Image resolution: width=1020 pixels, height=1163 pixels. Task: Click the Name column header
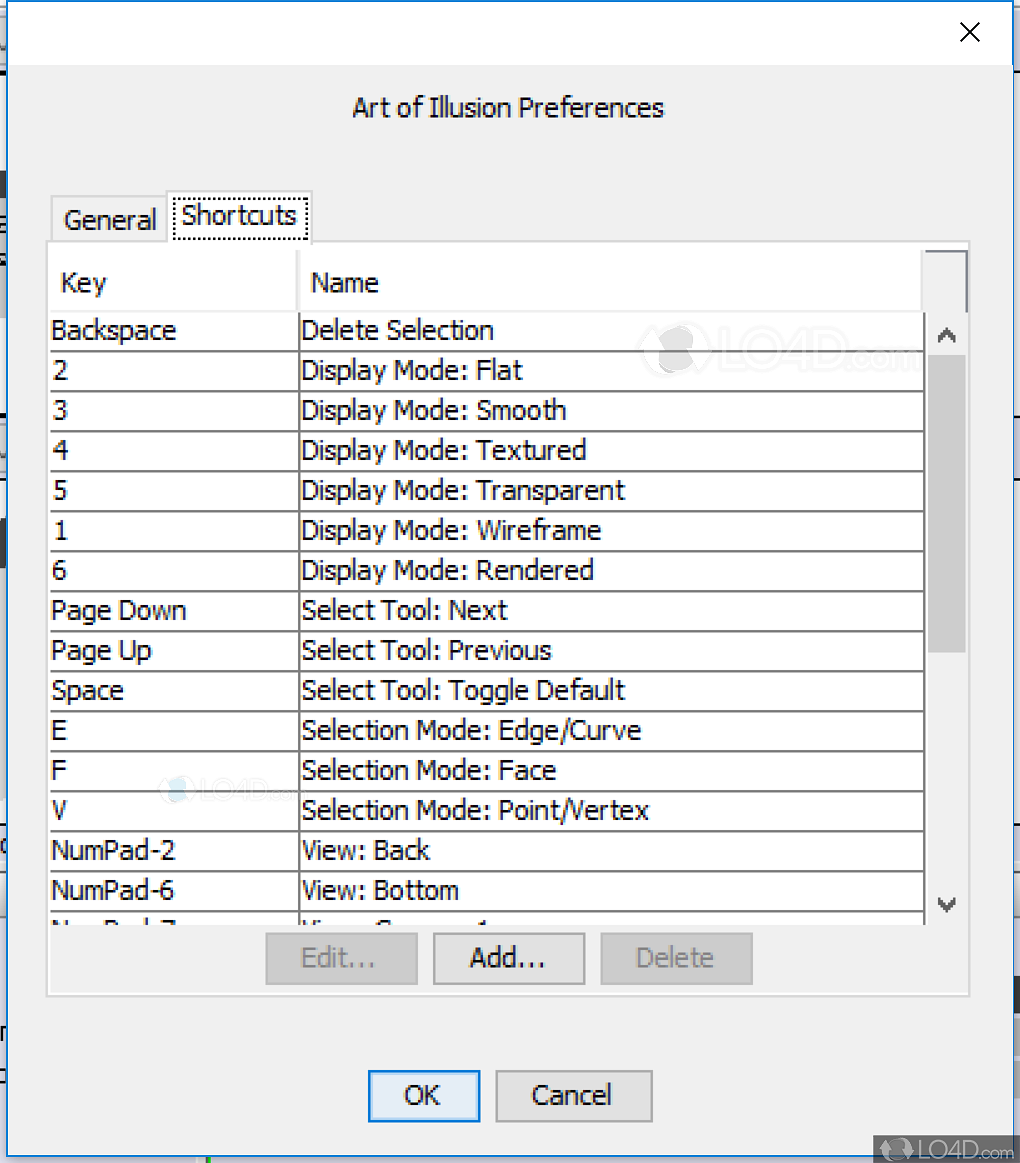click(x=610, y=283)
